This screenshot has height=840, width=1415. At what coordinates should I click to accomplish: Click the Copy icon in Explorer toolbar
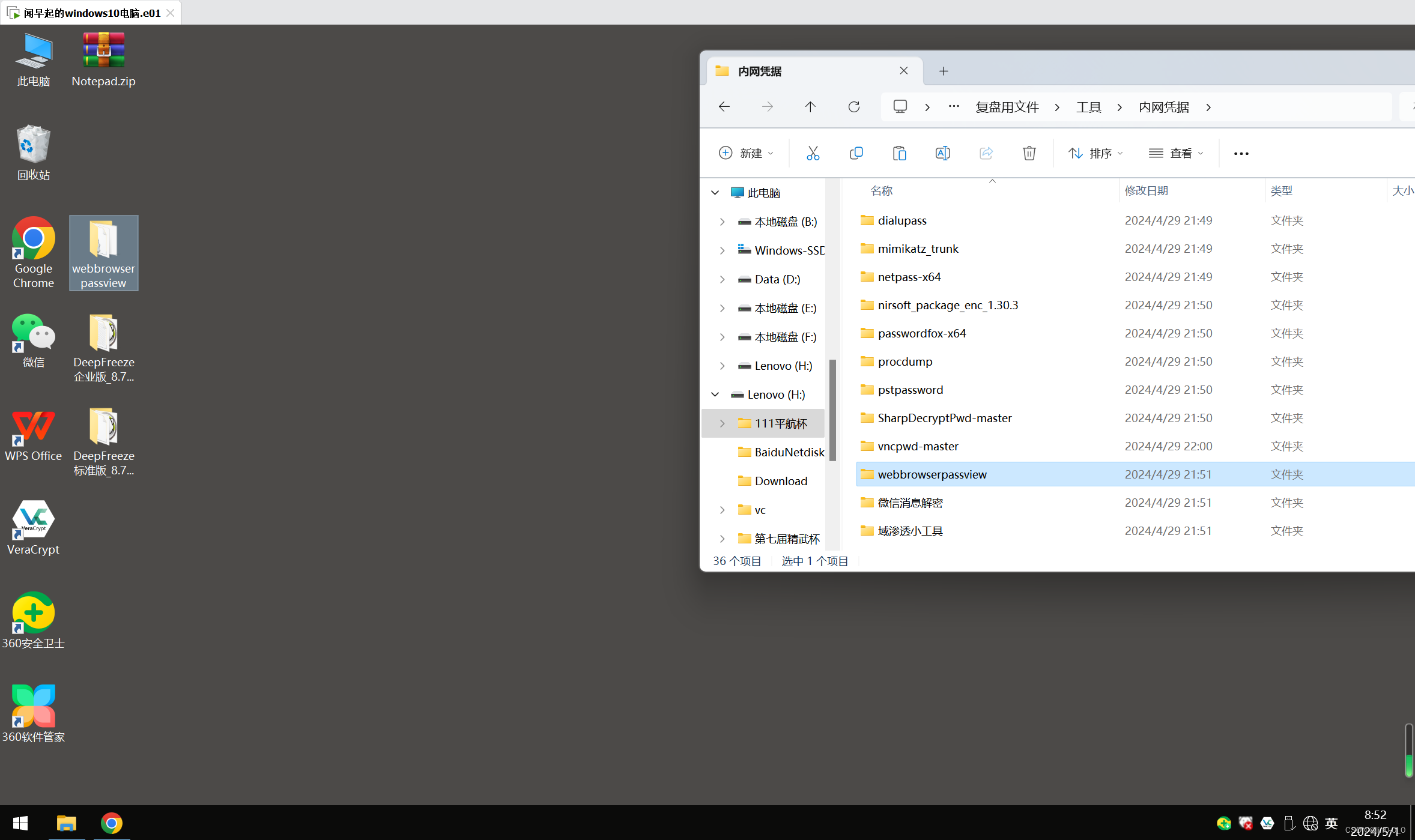pyautogui.click(x=856, y=153)
